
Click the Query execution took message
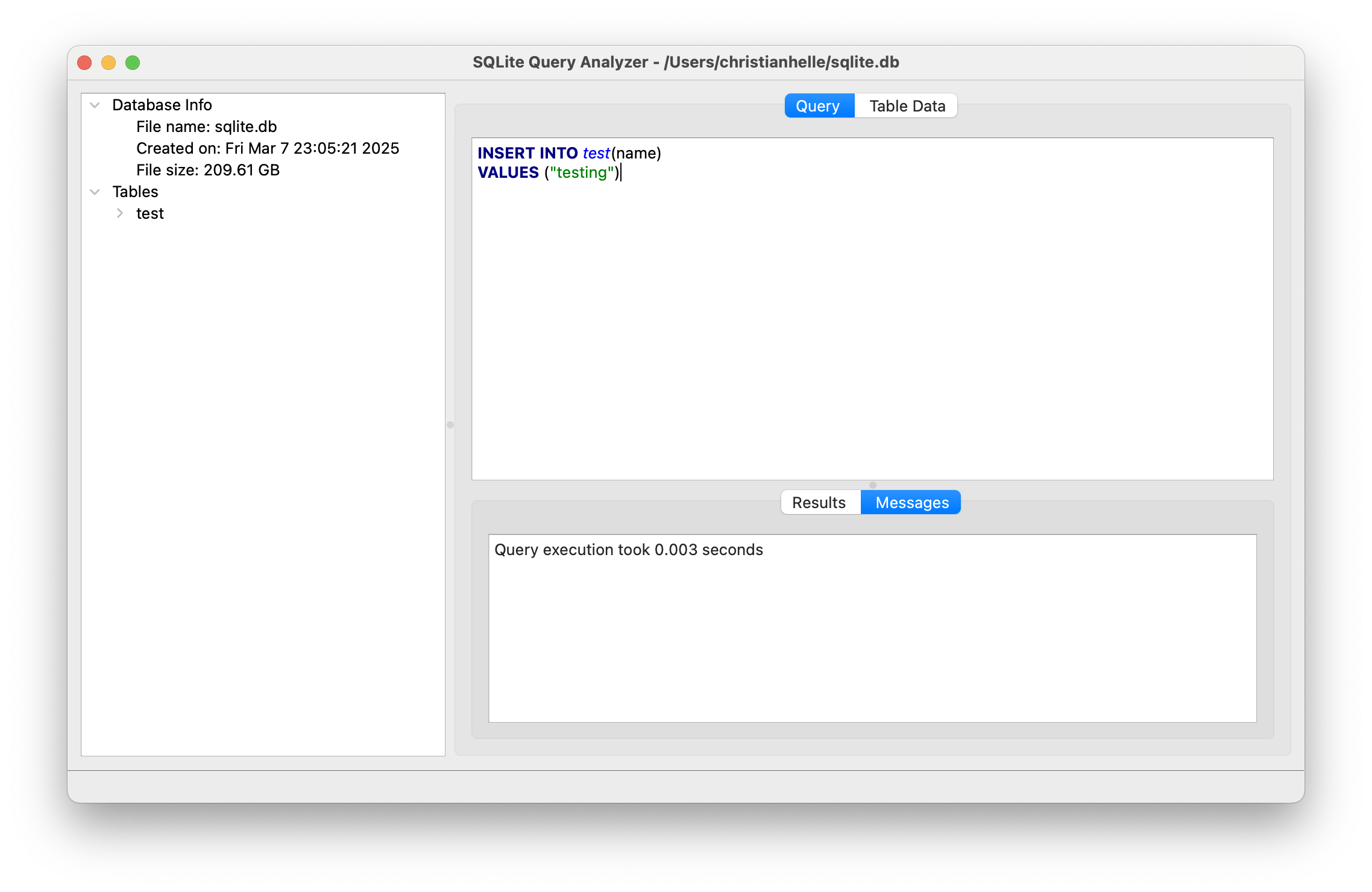629,550
